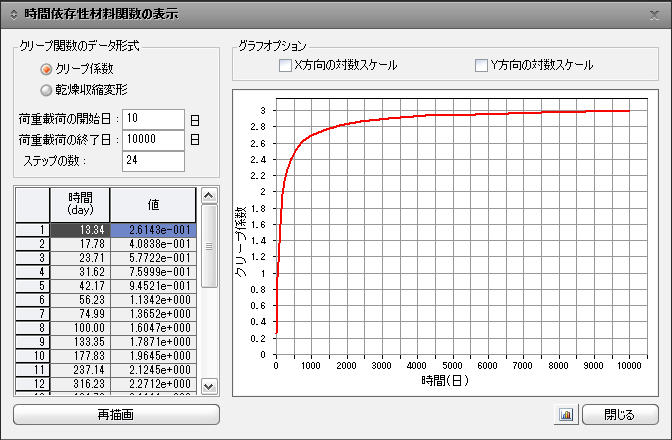Select the クリープ係数 radio button

click(x=46, y=70)
